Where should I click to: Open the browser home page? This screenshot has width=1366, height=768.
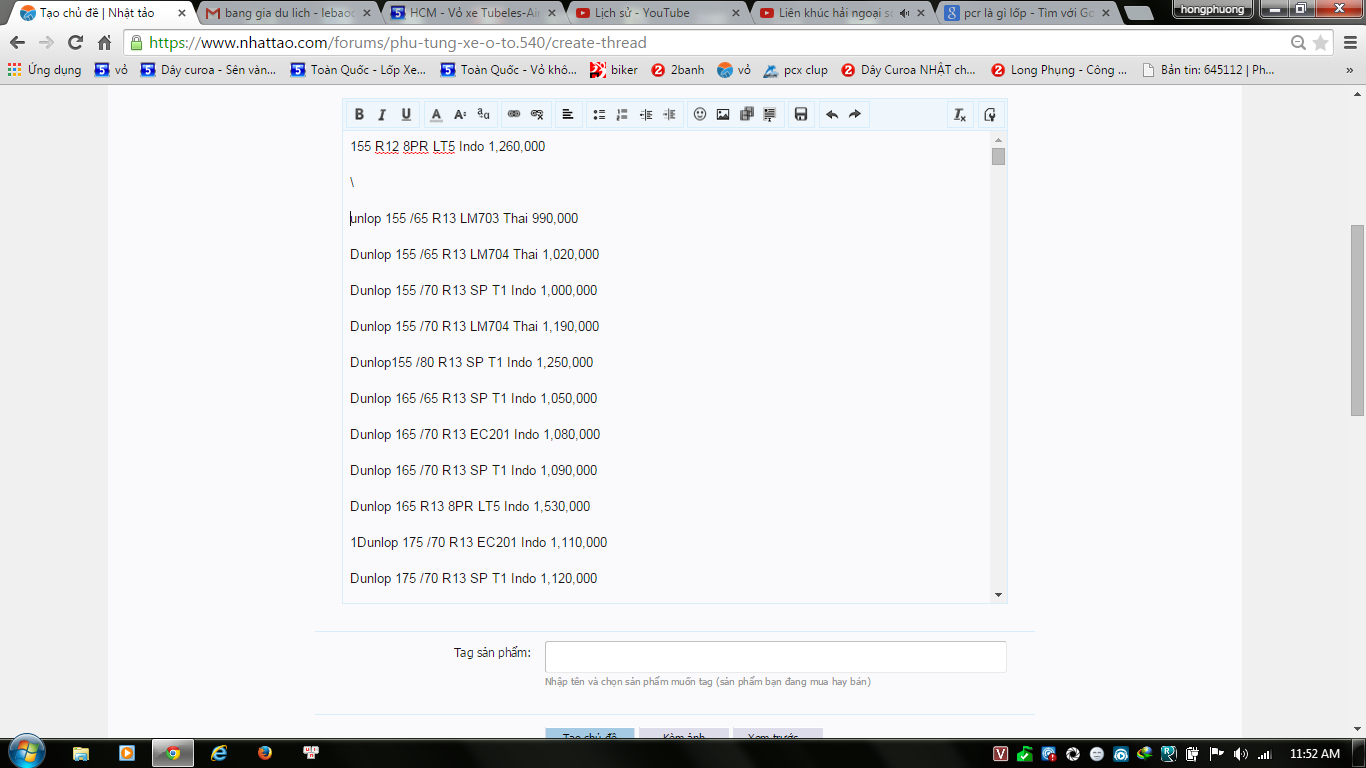[x=104, y=43]
